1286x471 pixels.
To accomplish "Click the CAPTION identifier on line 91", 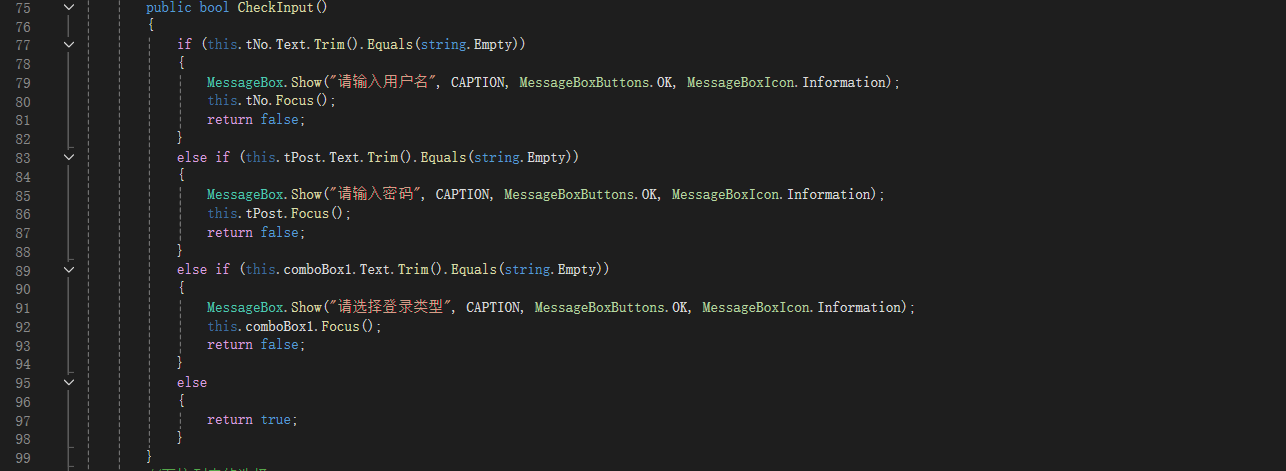I will [x=494, y=307].
